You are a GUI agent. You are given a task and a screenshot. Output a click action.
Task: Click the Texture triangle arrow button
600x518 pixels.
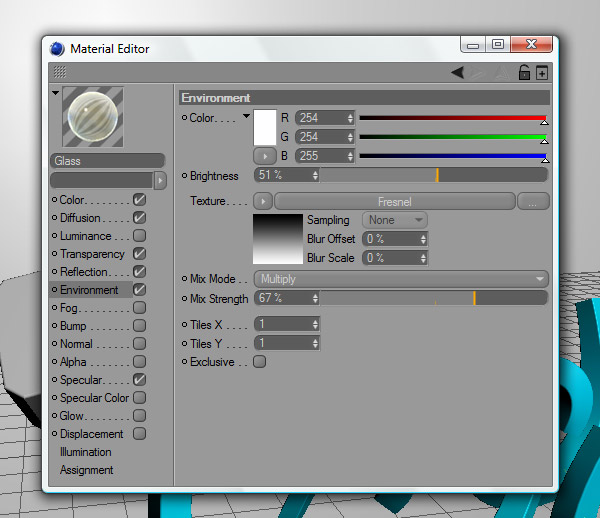tap(263, 201)
